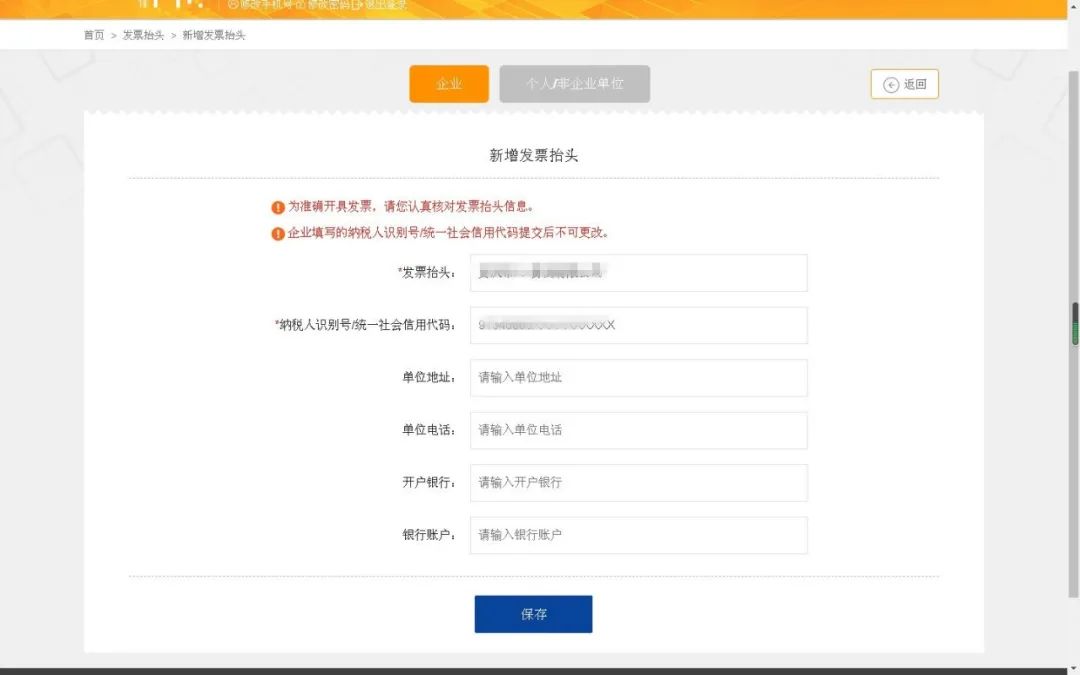Click the 新增发票抬头 form heading
The image size is (1080, 675).
click(x=534, y=156)
